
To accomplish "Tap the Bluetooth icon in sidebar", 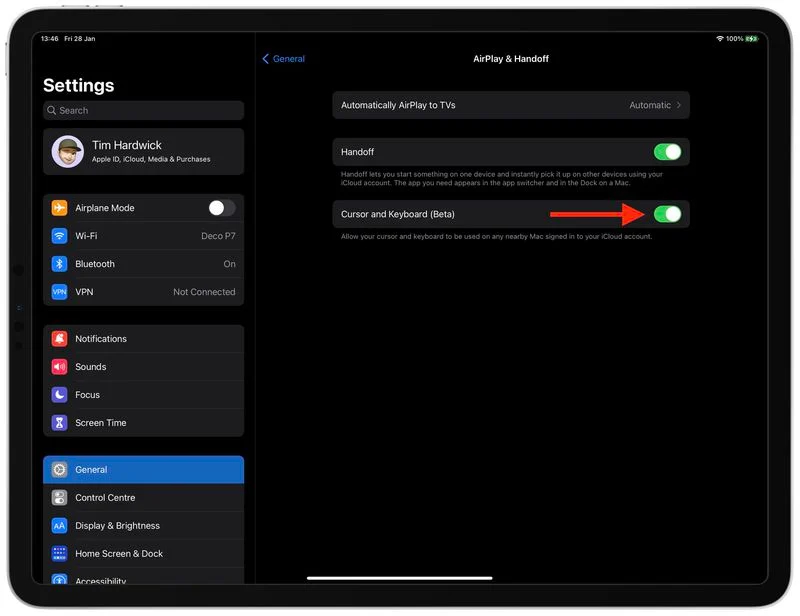I will coord(59,264).
